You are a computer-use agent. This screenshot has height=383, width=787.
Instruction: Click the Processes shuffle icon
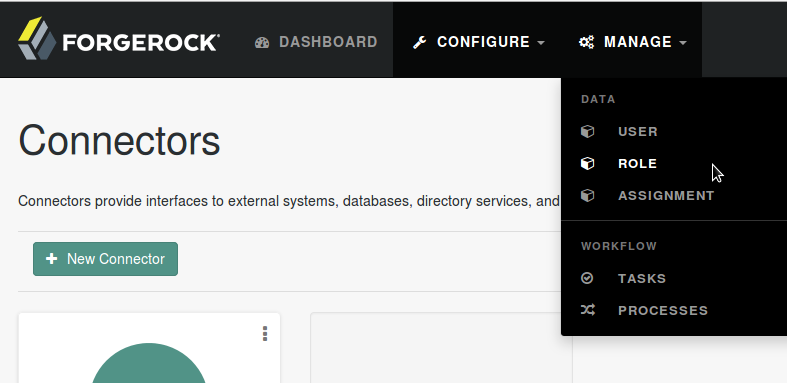point(588,310)
